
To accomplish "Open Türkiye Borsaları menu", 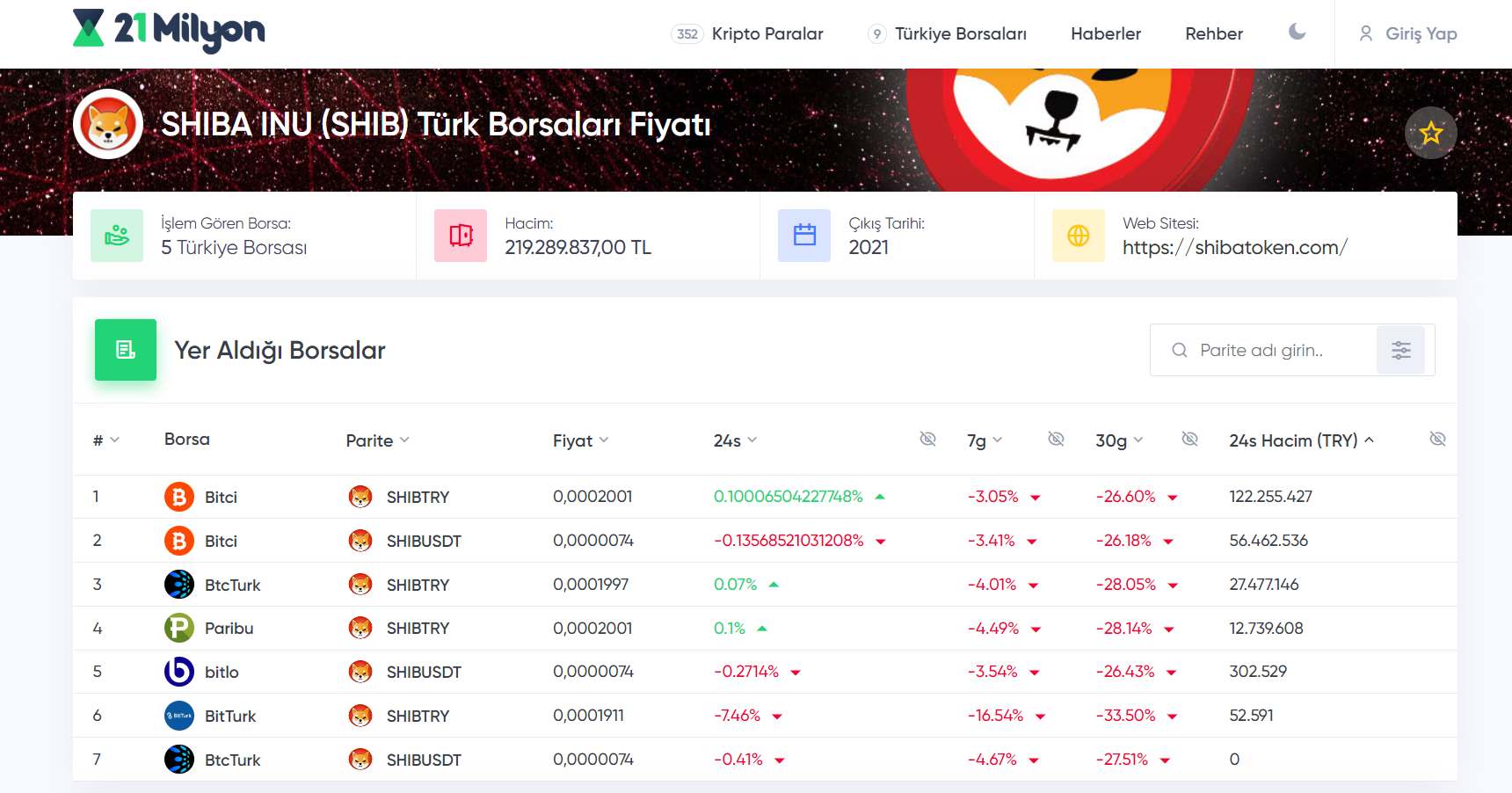I will (x=961, y=33).
